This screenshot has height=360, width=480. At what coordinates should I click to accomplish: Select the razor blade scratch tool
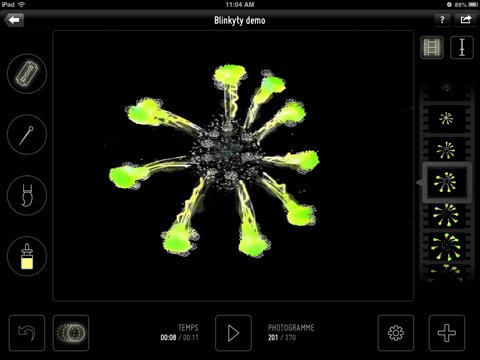tap(27, 74)
